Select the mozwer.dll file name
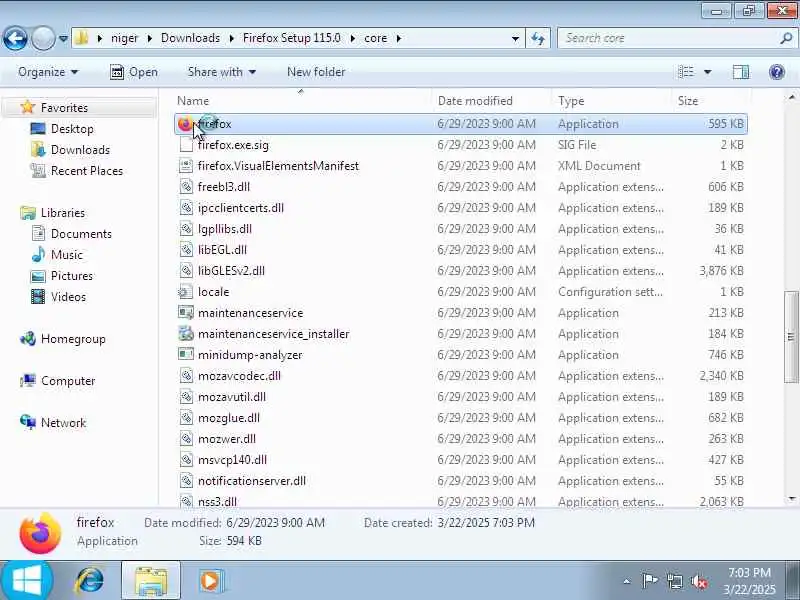 227,439
